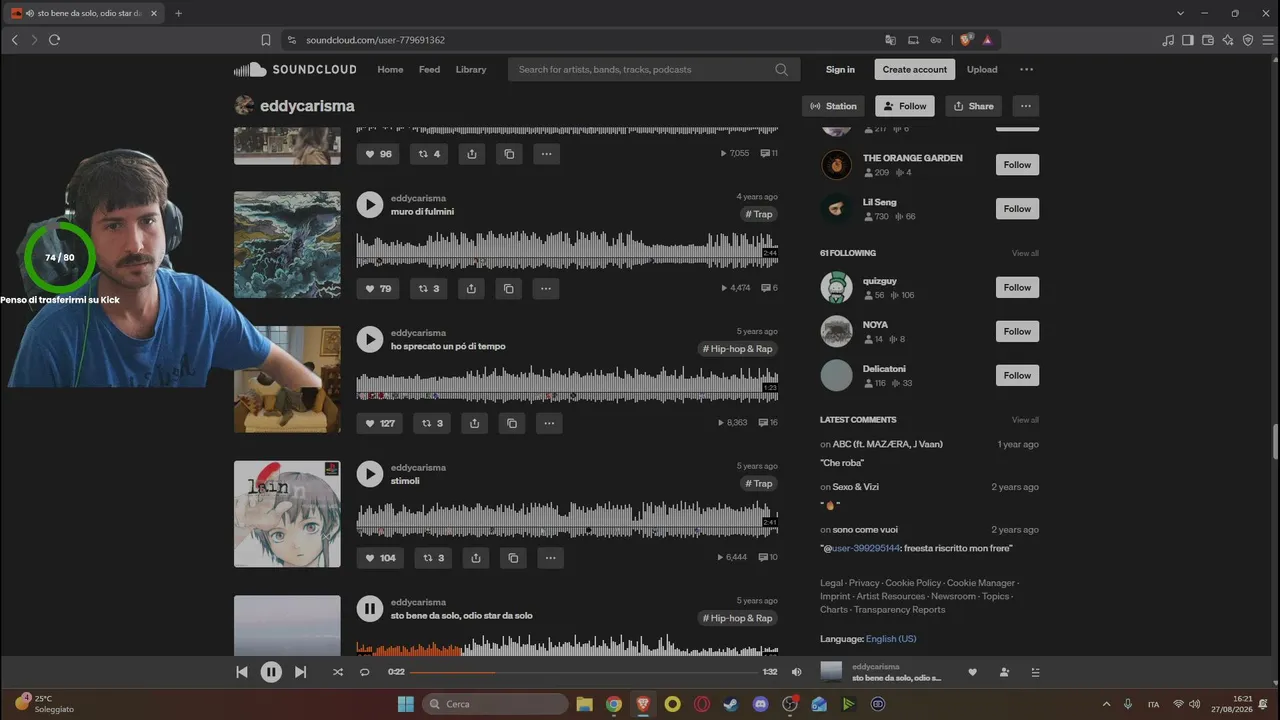
Task: Open the Brave tab search dropdown arrow
Action: [x=1180, y=13]
